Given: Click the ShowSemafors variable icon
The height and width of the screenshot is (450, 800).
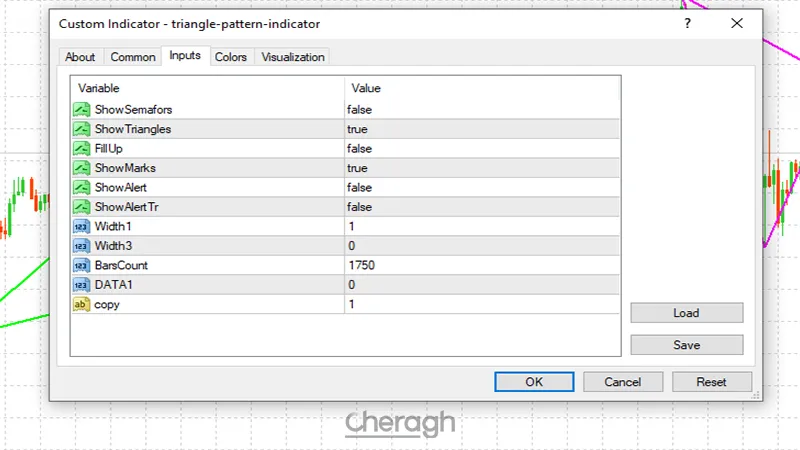Looking at the screenshot, I should point(81,109).
